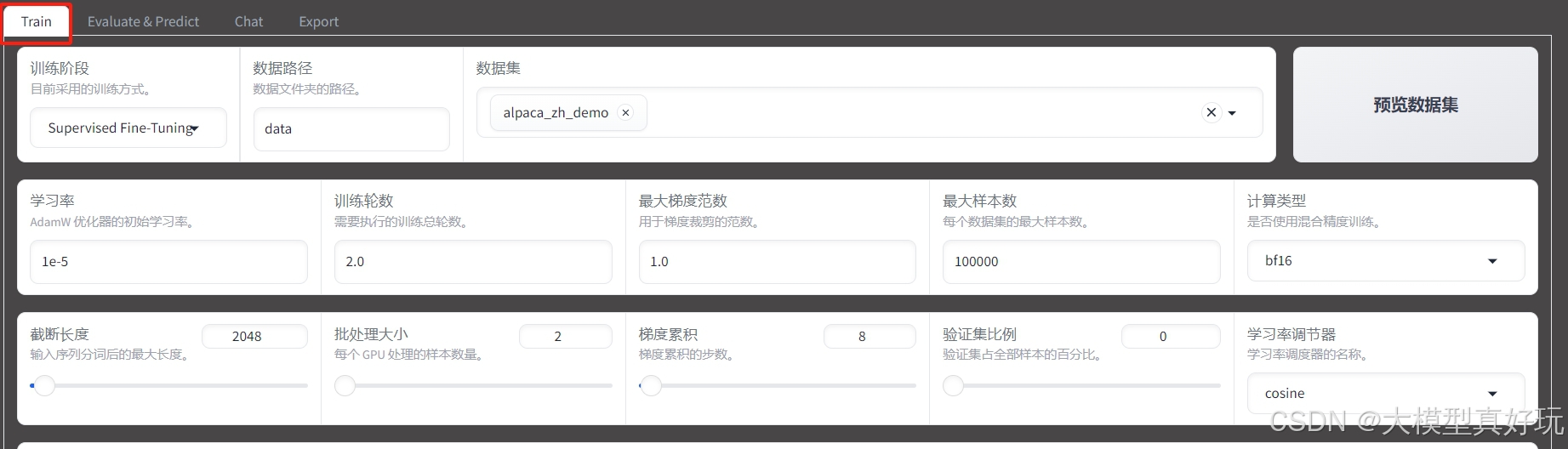Click the 训练轮数 label

(x=364, y=201)
